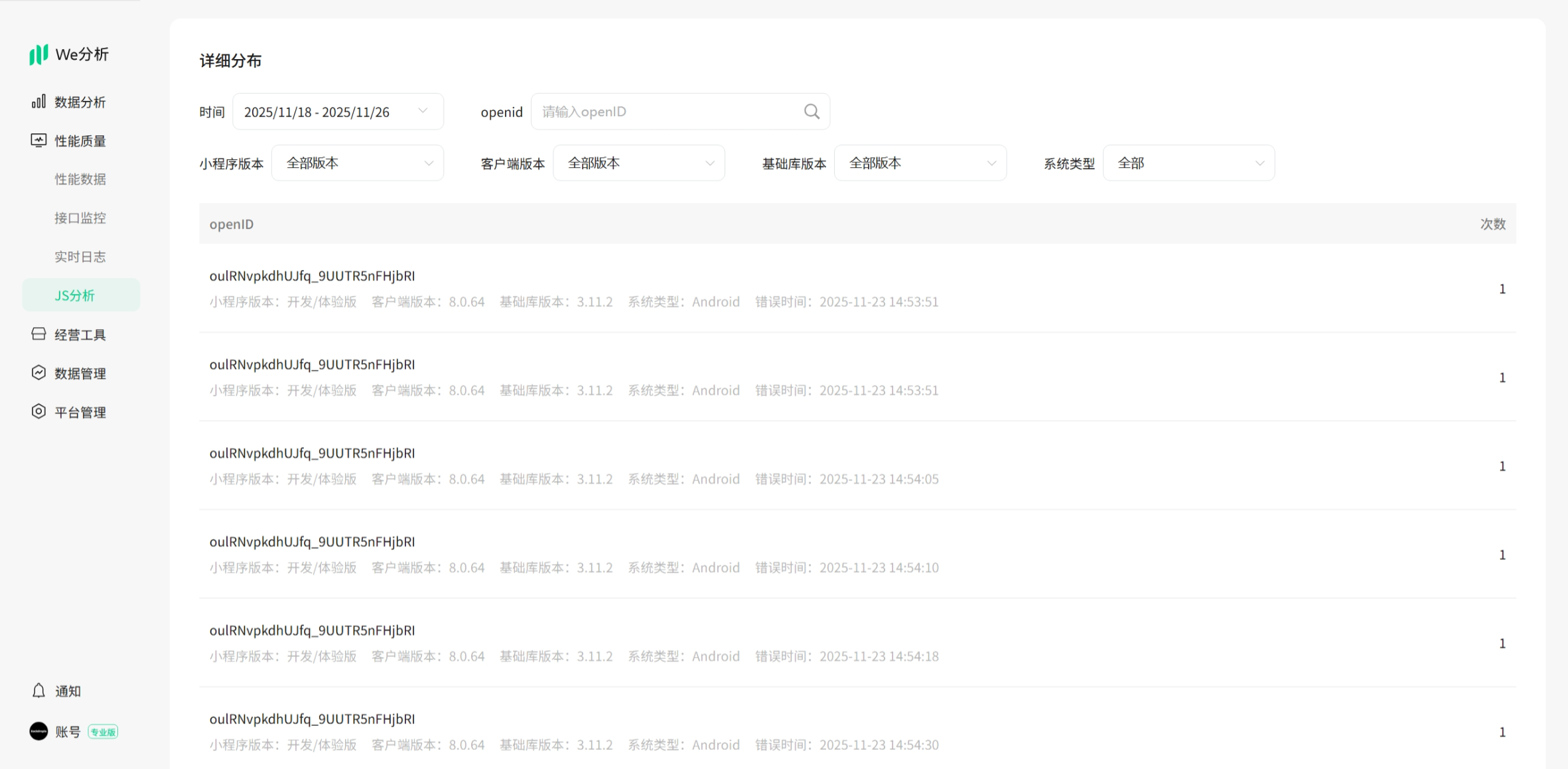
Task: Click the We分析 logo icon
Action: point(38,54)
